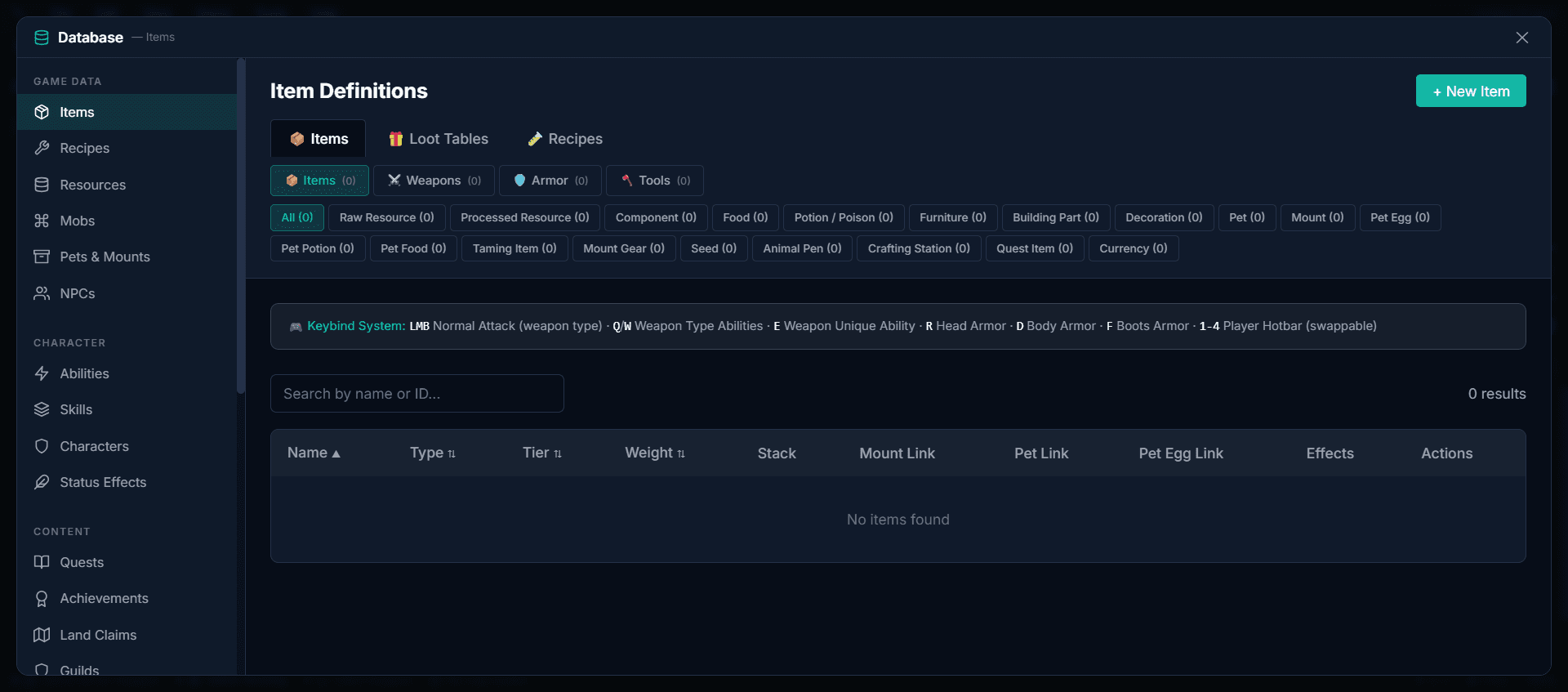Filter by Quest Item (0) chip
This screenshot has width=1568, height=692.
click(1035, 248)
